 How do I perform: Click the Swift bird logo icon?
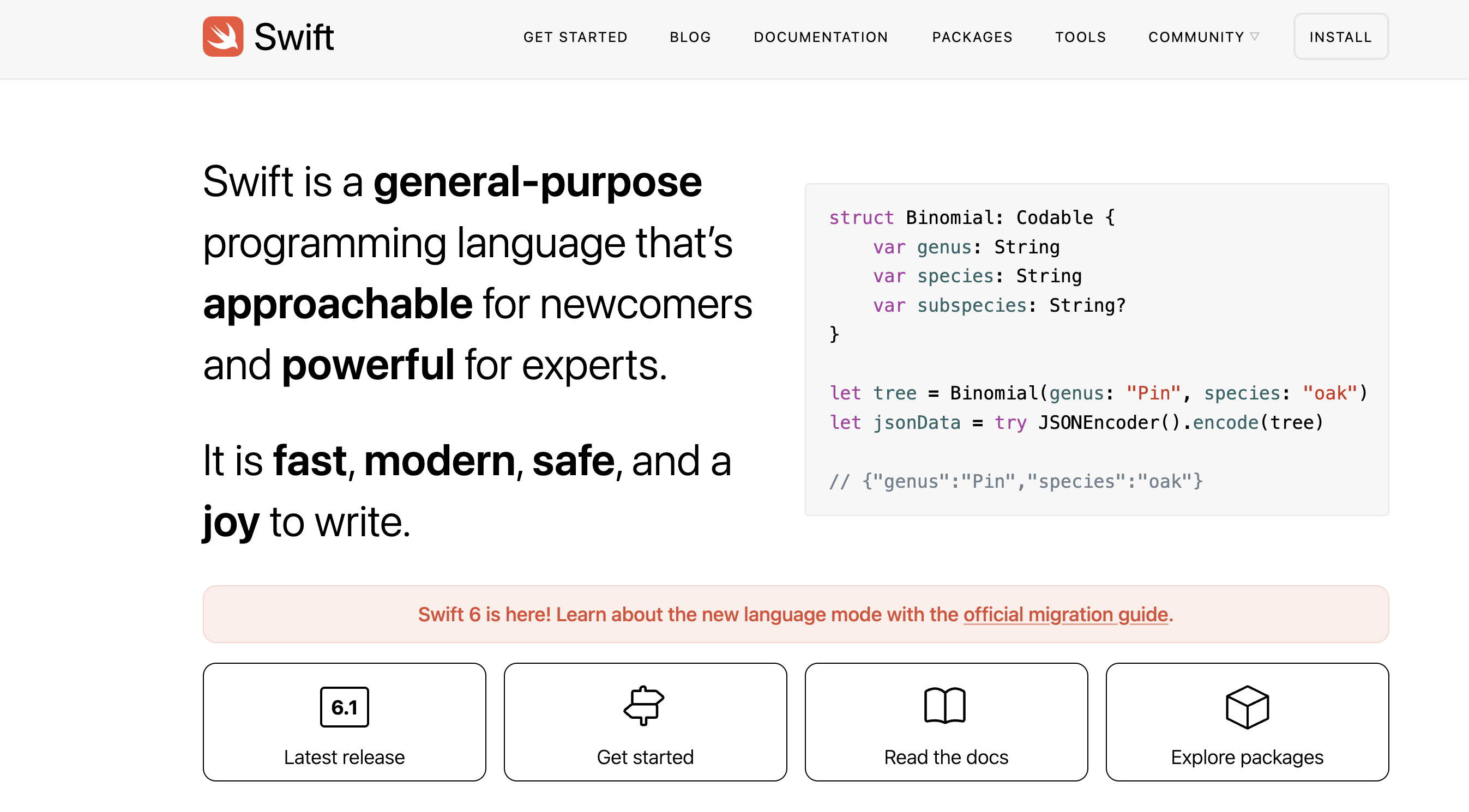tap(223, 37)
